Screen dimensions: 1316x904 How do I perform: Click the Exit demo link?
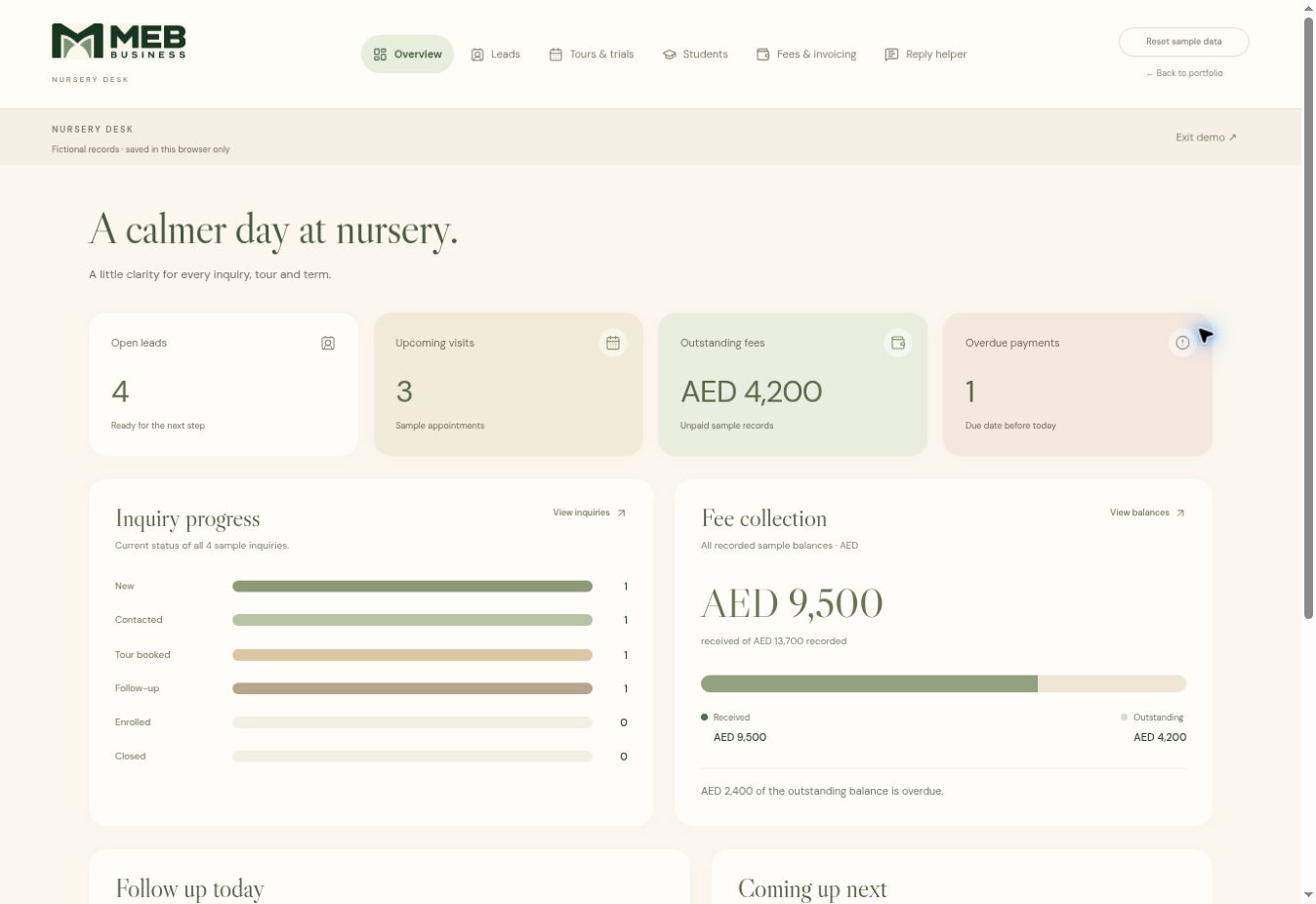[1206, 138]
